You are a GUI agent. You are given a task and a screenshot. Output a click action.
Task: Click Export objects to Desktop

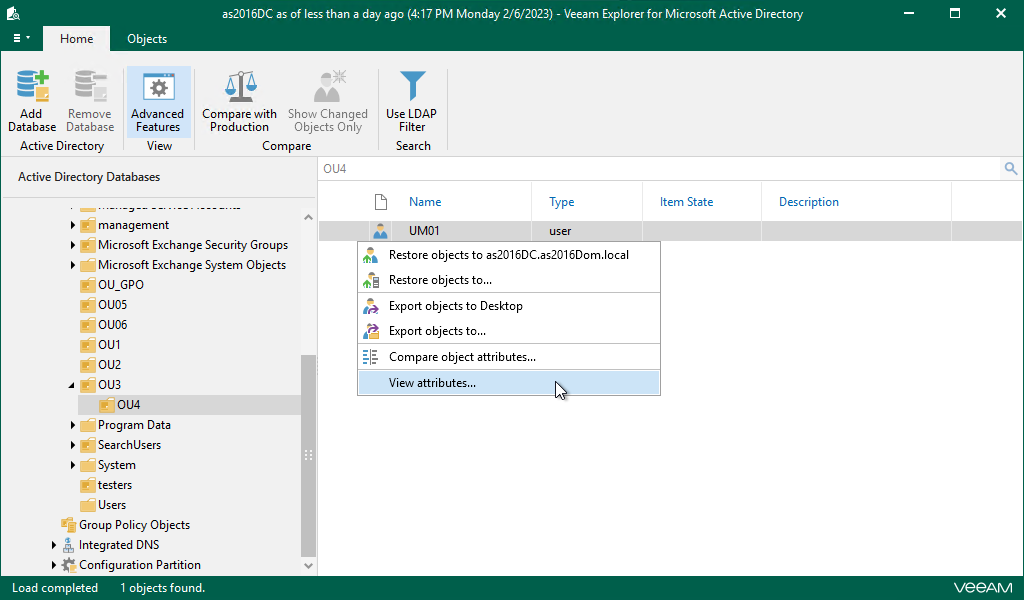(455, 306)
